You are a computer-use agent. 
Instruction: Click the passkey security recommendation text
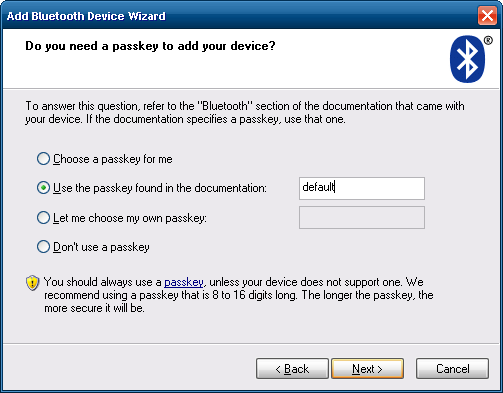(x=239, y=295)
